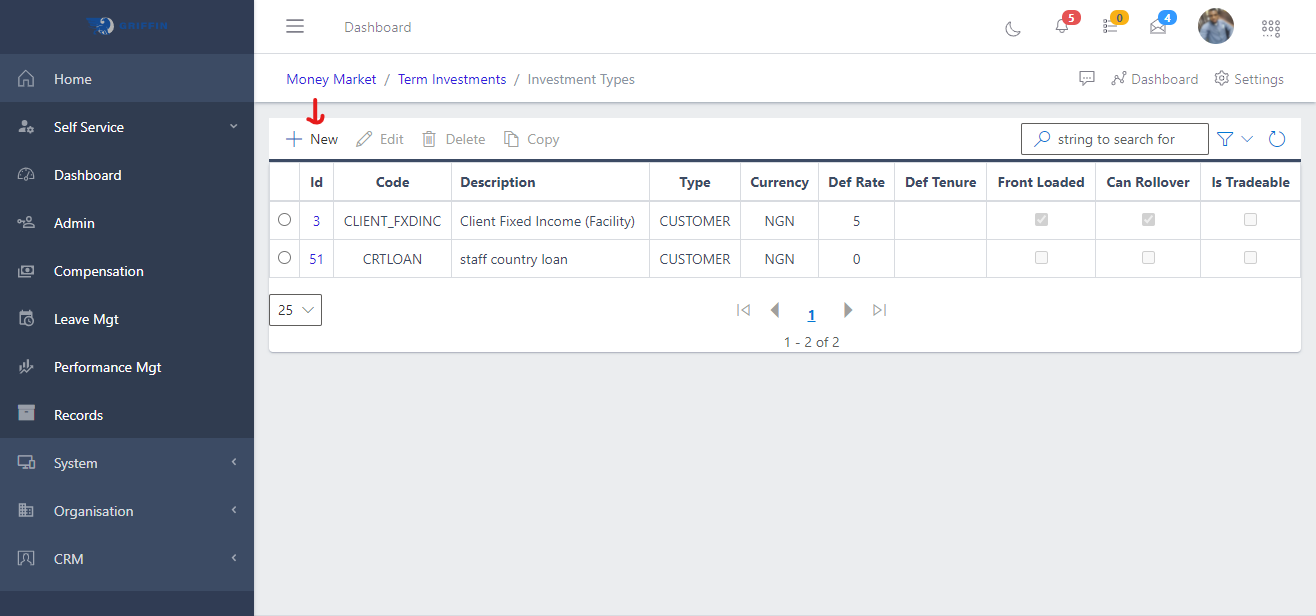1316x616 pixels.
Task: Select the radio button for CLIENT_FXDINC row
Action: [x=284, y=219]
